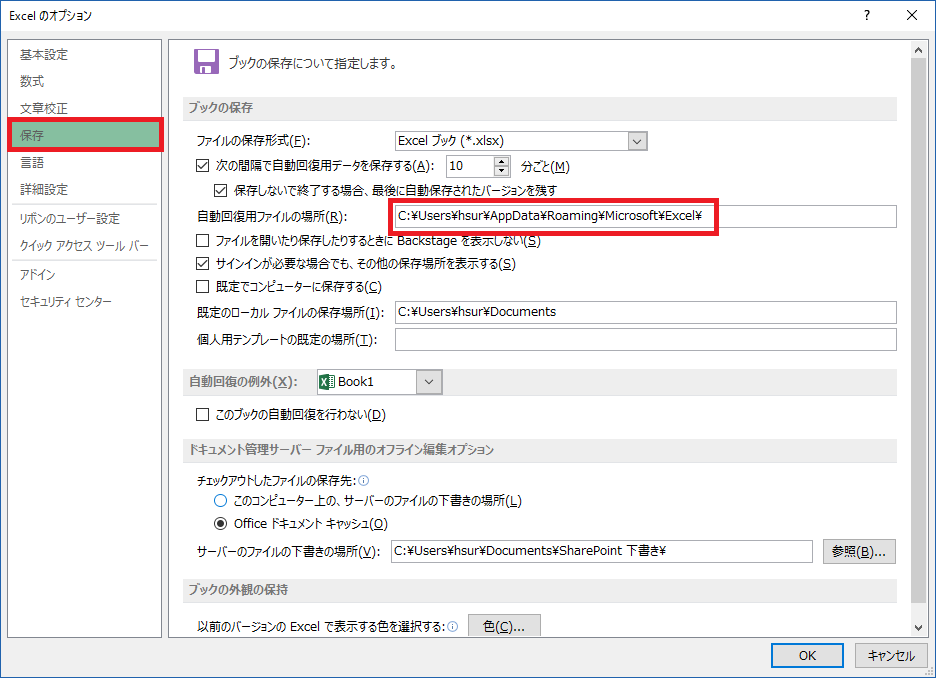Expand the Book1 auto-recover exceptions dropdown
This screenshot has width=936, height=678.
[x=429, y=381]
